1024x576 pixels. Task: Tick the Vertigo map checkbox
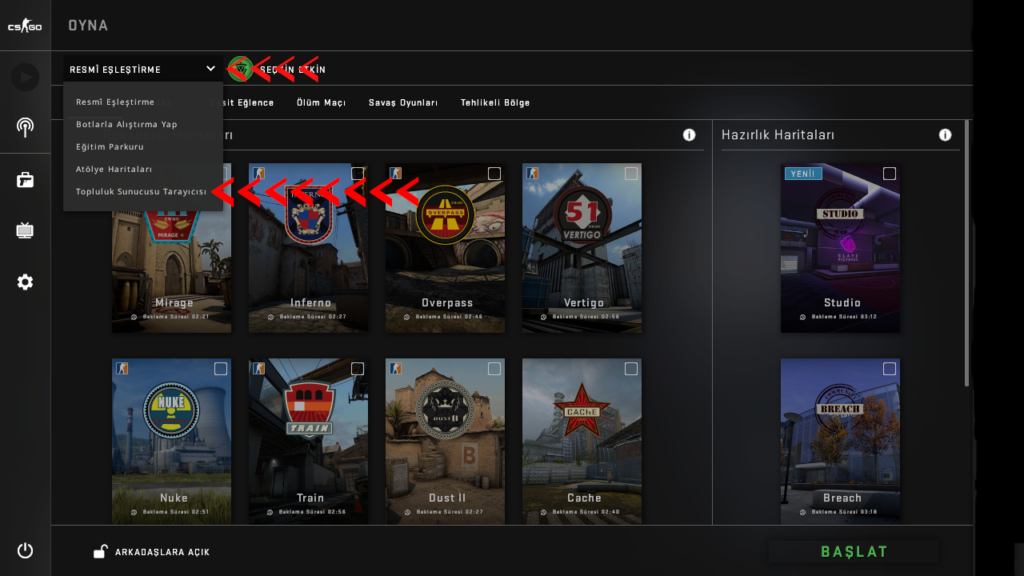click(x=630, y=174)
